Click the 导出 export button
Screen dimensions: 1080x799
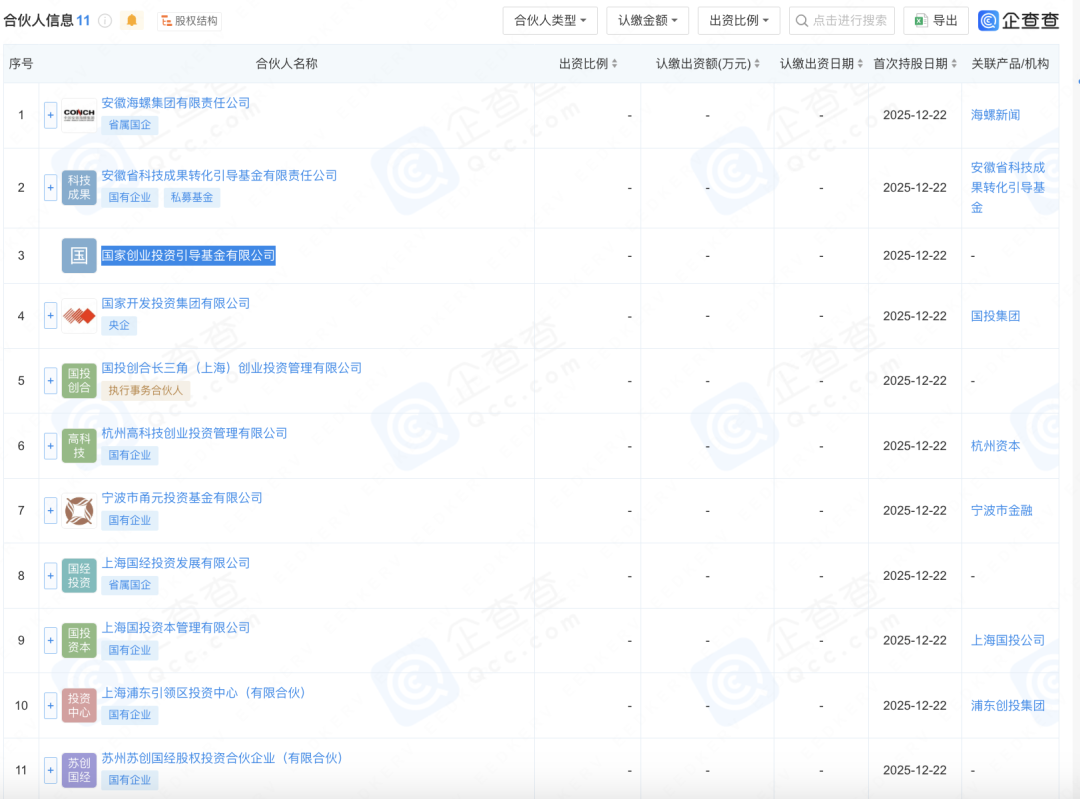(x=934, y=20)
